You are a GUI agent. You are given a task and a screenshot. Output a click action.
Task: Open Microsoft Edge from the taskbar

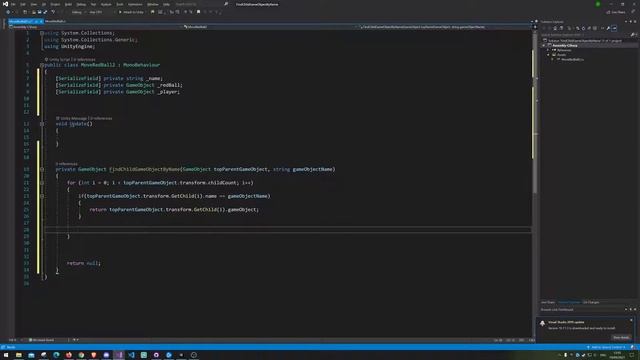tap(56, 355)
